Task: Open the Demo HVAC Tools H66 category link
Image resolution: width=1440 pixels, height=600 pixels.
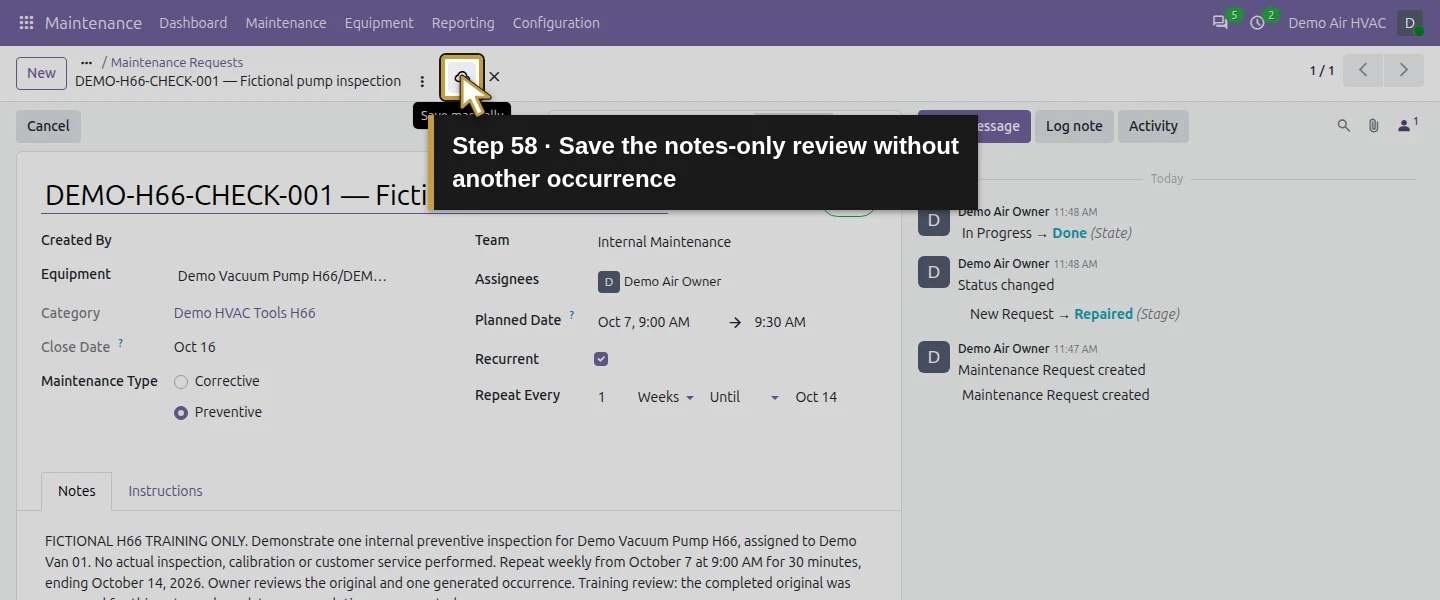Action: point(245,313)
